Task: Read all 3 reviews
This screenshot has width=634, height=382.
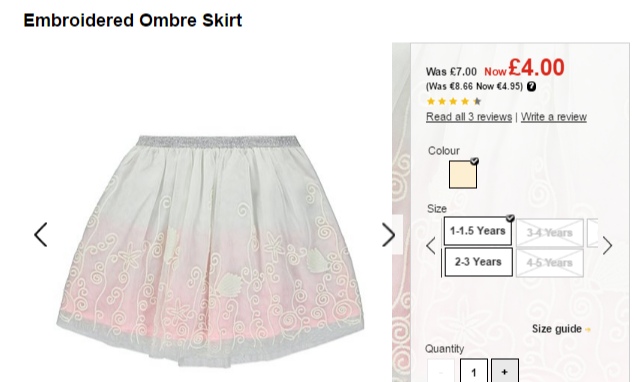Action: 469,117
